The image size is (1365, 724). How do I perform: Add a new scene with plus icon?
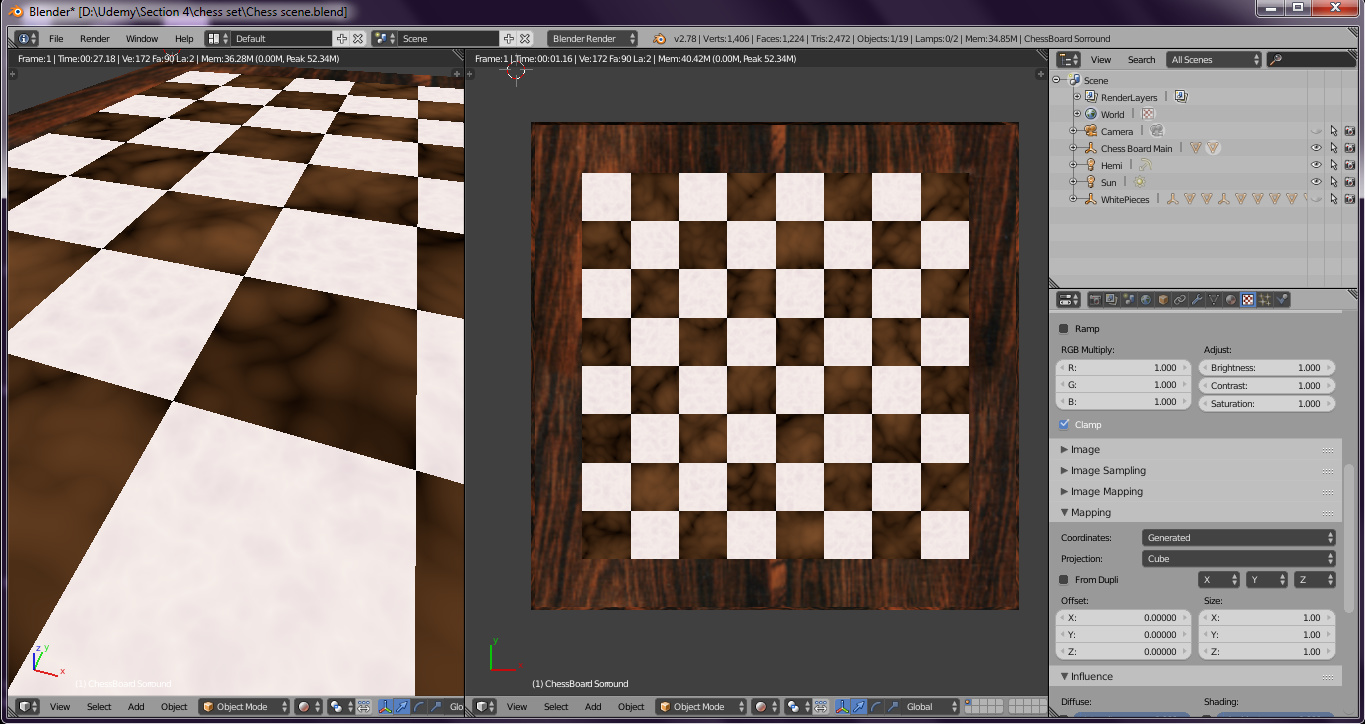(x=509, y=38)
